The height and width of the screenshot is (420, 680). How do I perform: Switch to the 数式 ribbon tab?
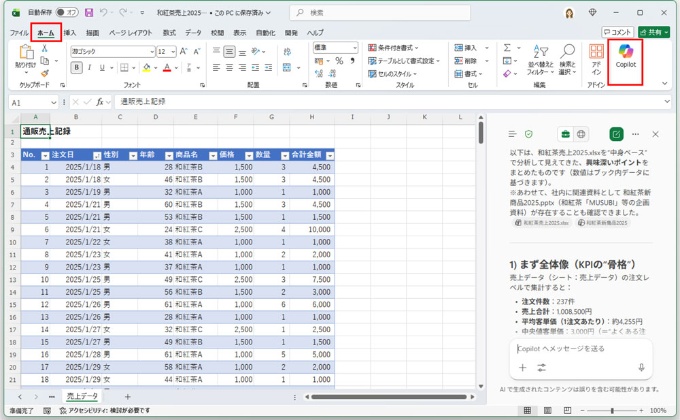[169, 33]
